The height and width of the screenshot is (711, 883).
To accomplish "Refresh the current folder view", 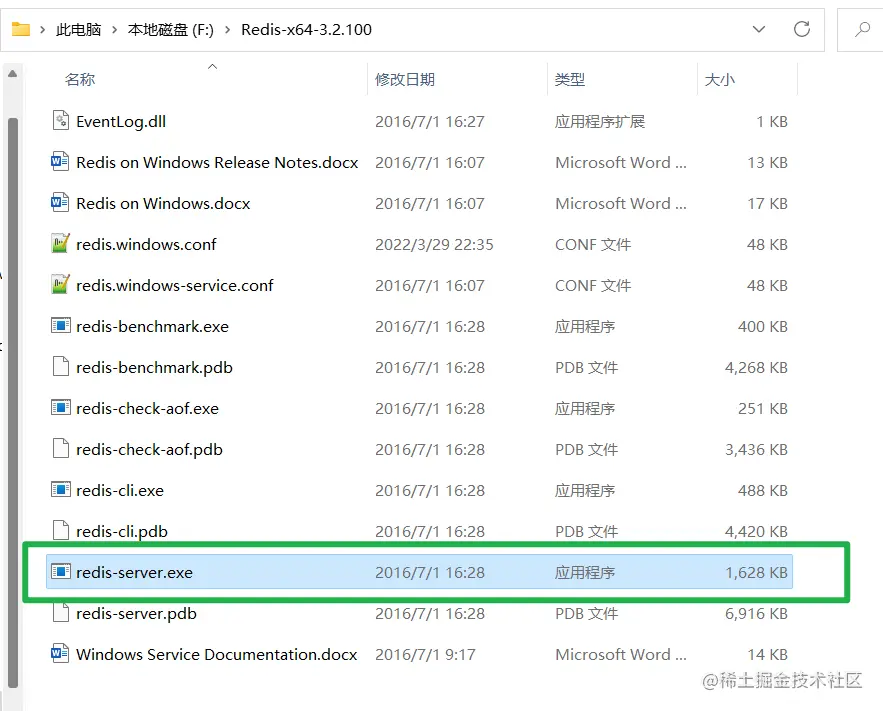I will click(x=802, y=29).
